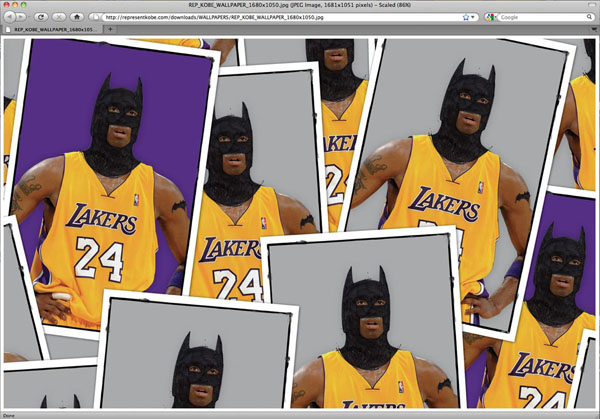Open the Home page button

tap(77, 17)
